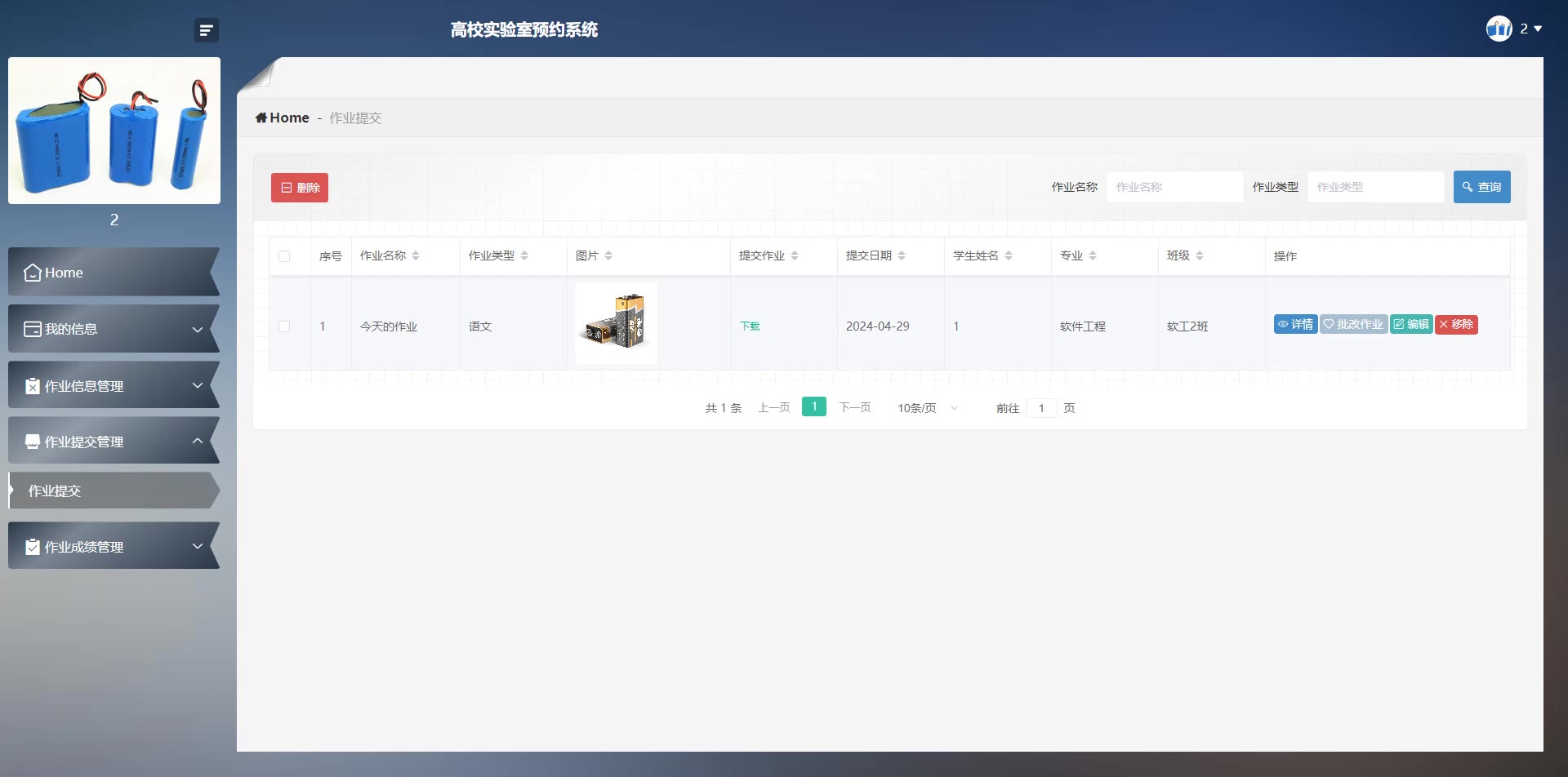This screenshot has height=777, width=1568.
Task: Click the blue battery profile picture in sidebar
Action: pyautogui.click(x=114, y=131)
